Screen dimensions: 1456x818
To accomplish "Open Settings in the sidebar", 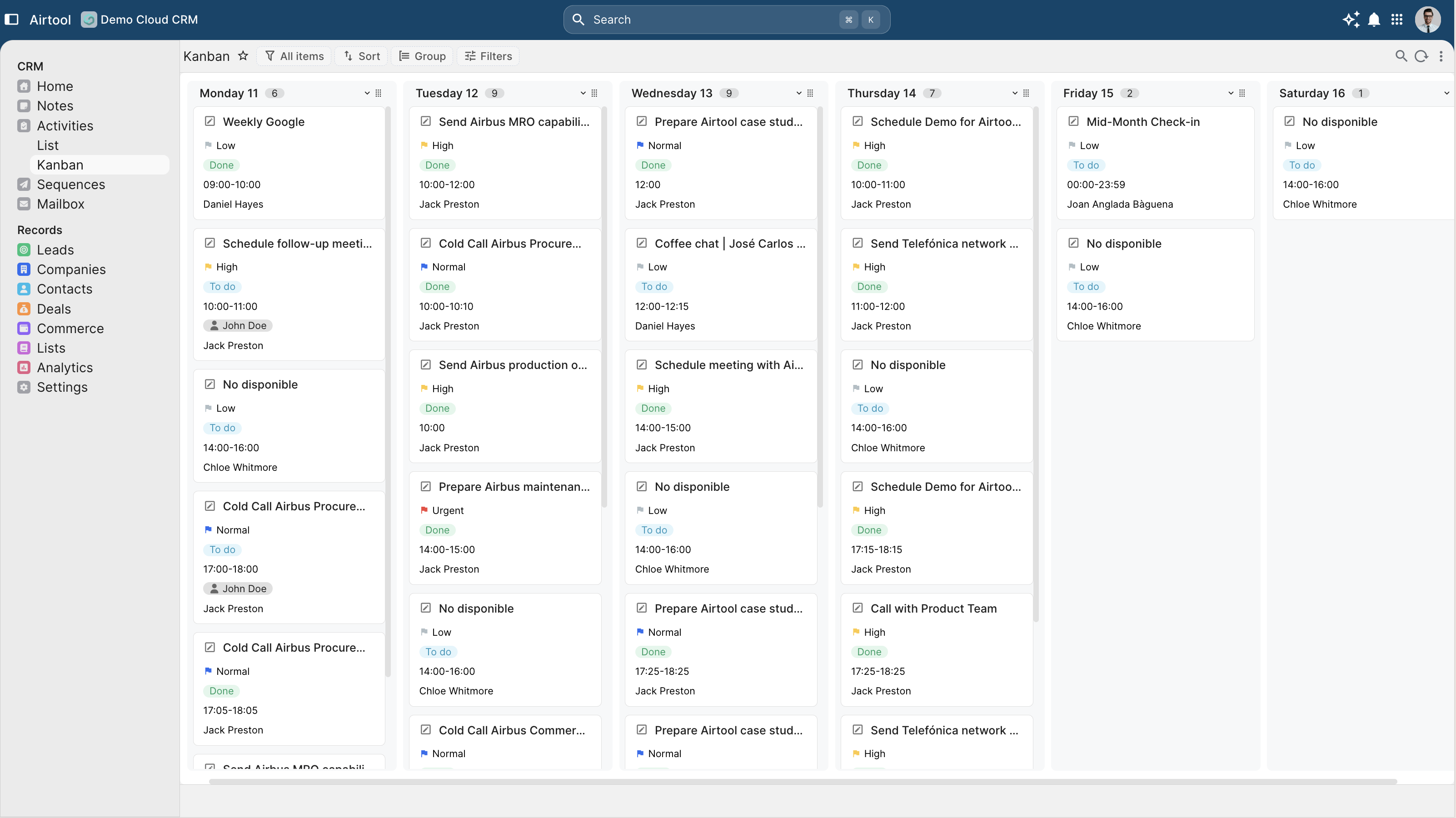I will tap(62, 387).
